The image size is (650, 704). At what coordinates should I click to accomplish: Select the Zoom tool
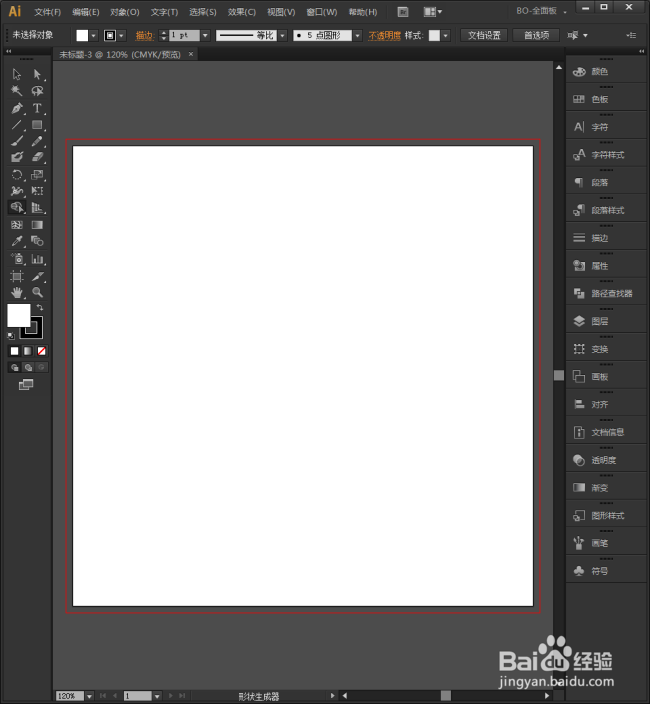pyautogui.click(x=37, y=293)
